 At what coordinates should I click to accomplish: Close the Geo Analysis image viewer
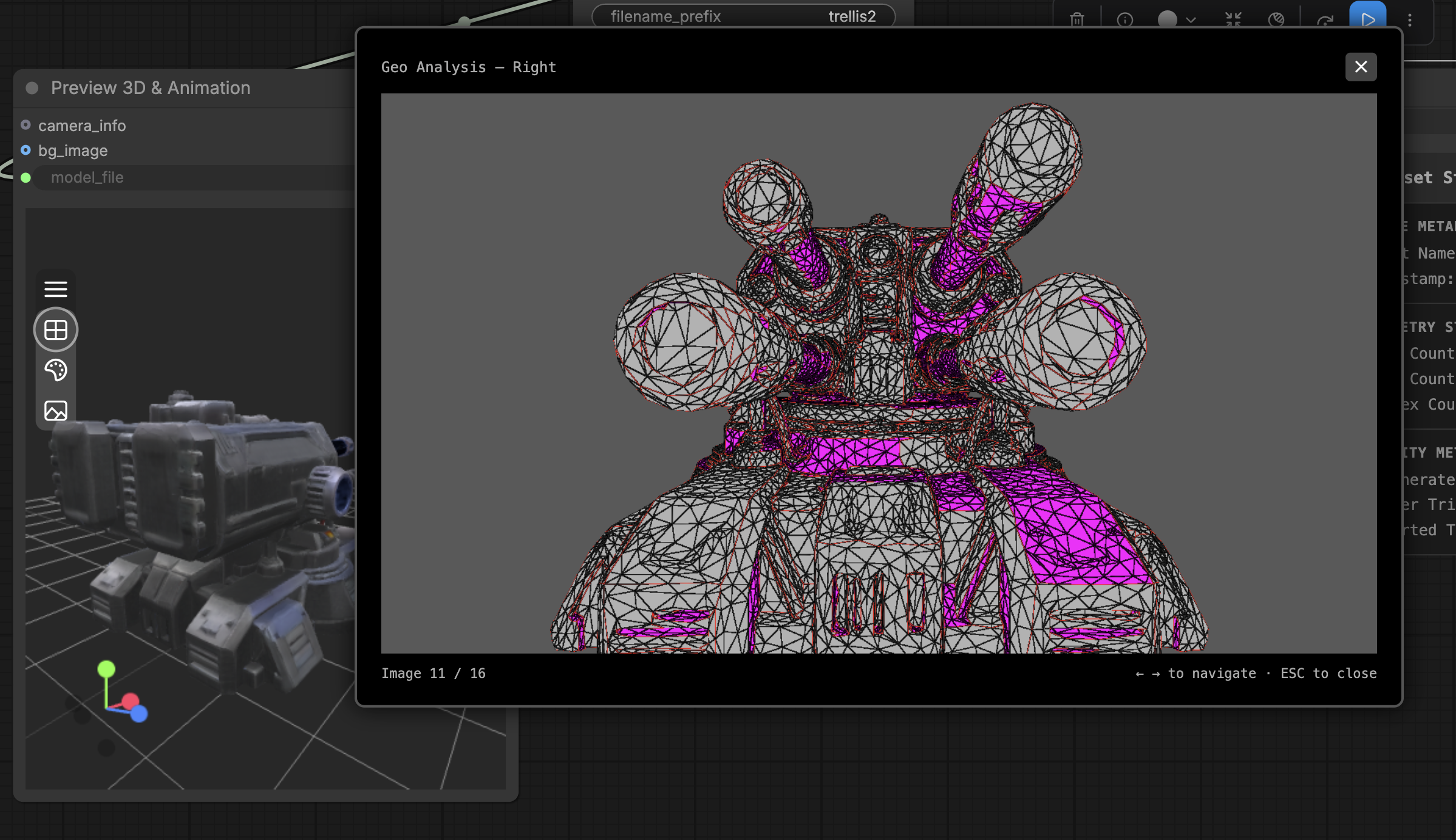[x=1361, y=67]
